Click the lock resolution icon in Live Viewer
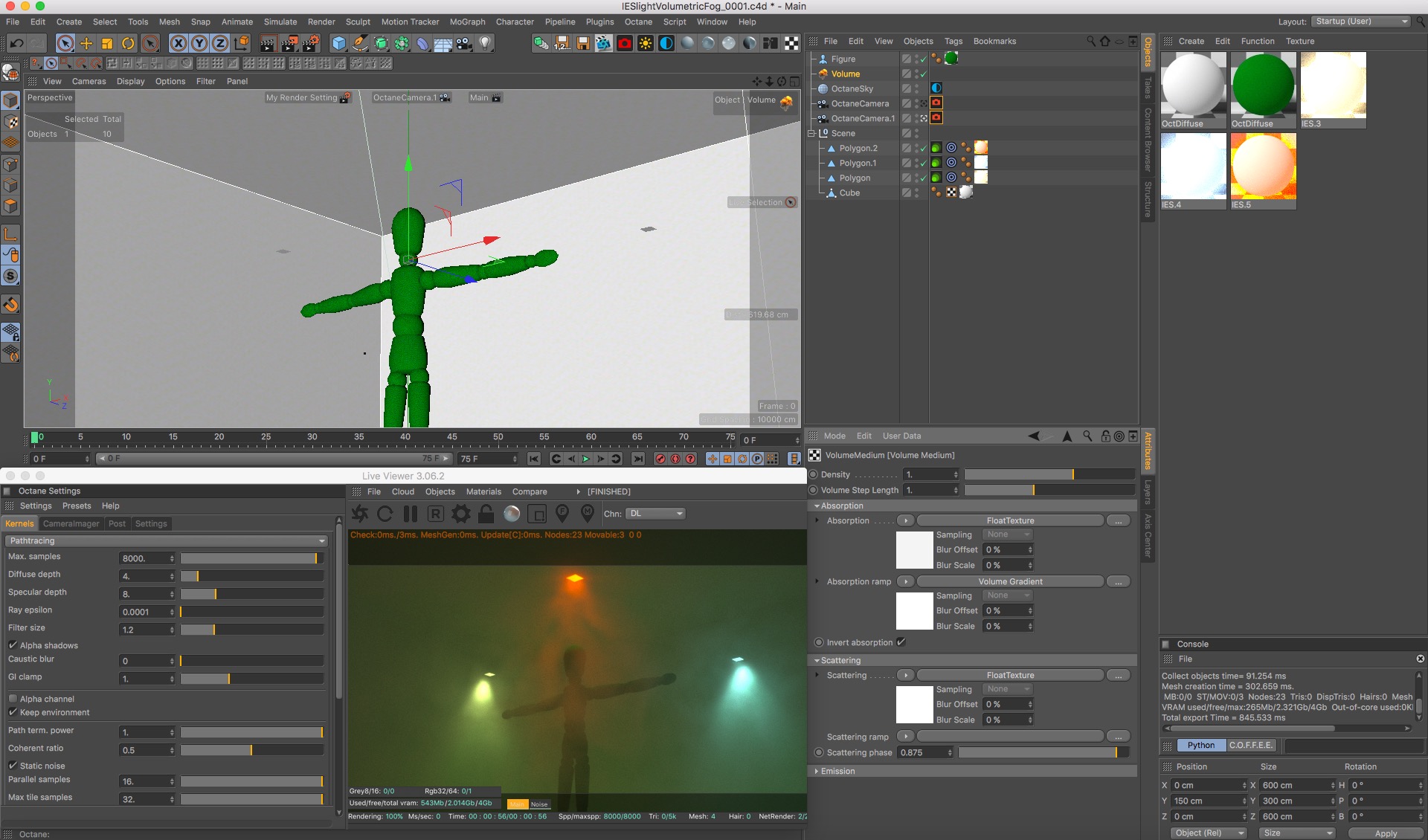 [x=486, y=514]
